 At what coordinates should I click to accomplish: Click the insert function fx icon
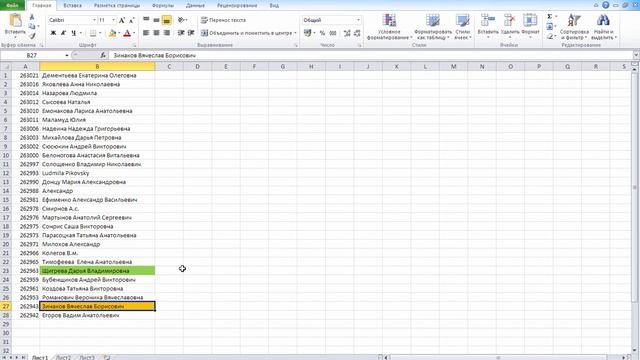[x=103, y=55]
